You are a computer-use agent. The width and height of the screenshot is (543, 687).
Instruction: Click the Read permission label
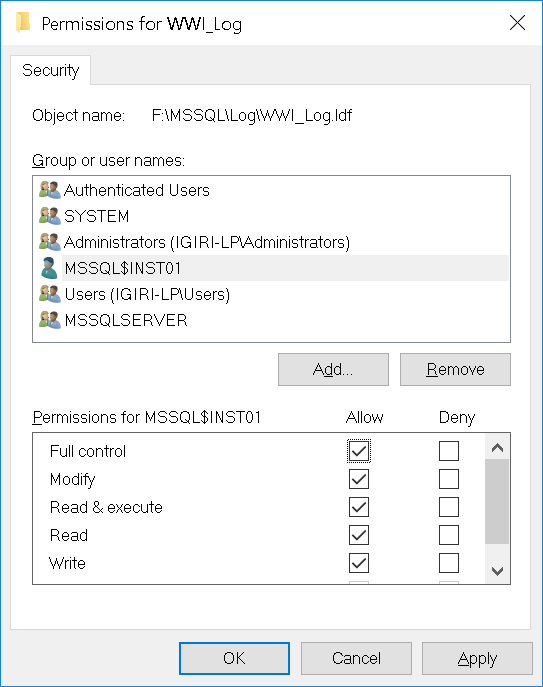tap(69, 535)
